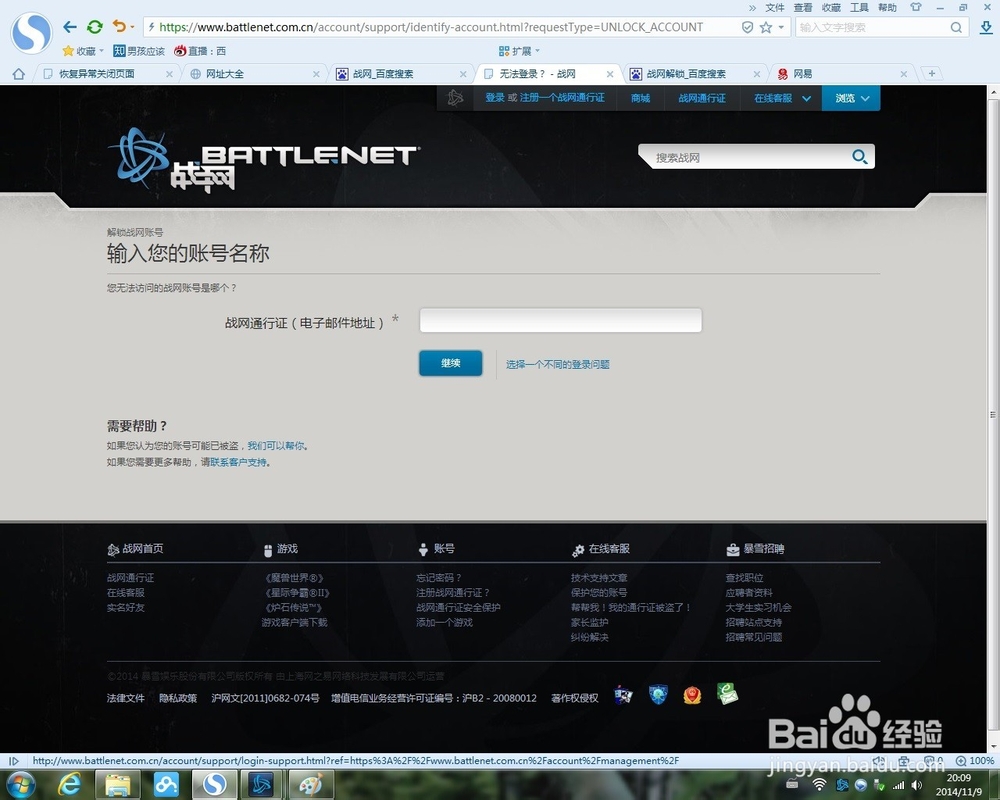Open the 战网通行证 nav item
Viewport: 1000px width, 800px height.
coord(702,98)
